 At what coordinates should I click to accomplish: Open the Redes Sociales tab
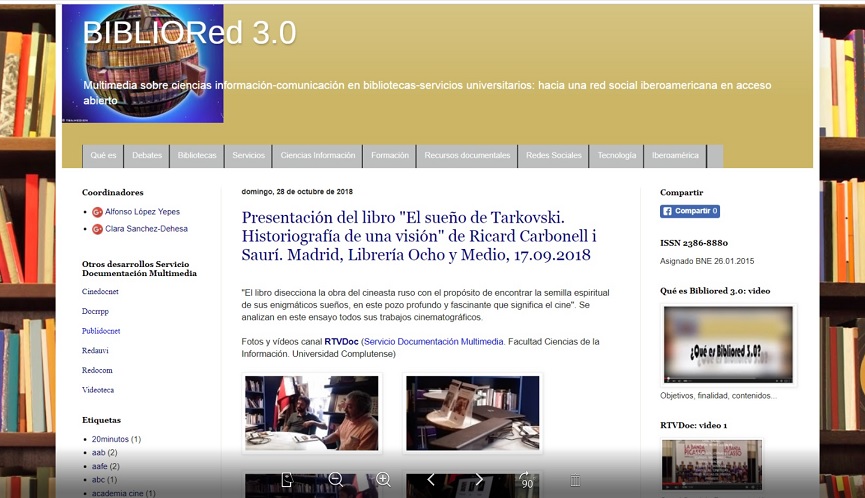click(x=553, y=156)
